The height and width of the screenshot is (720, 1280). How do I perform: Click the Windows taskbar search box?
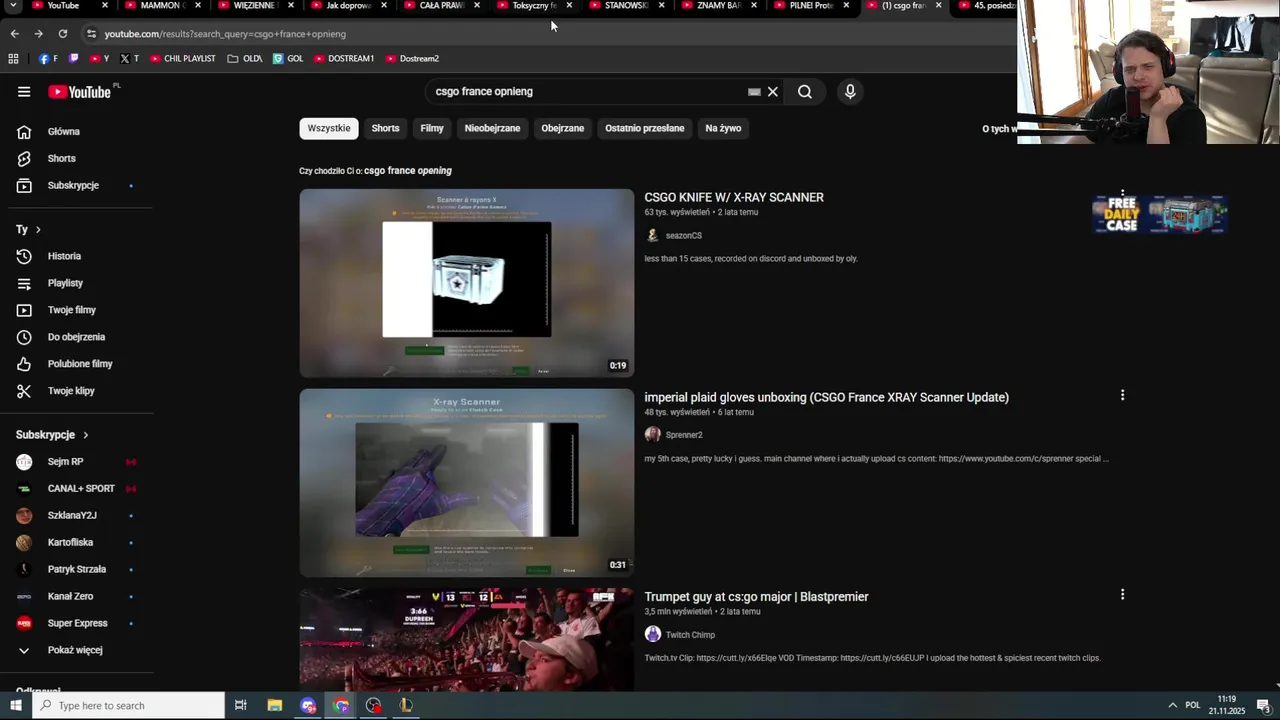coord(129,706)
